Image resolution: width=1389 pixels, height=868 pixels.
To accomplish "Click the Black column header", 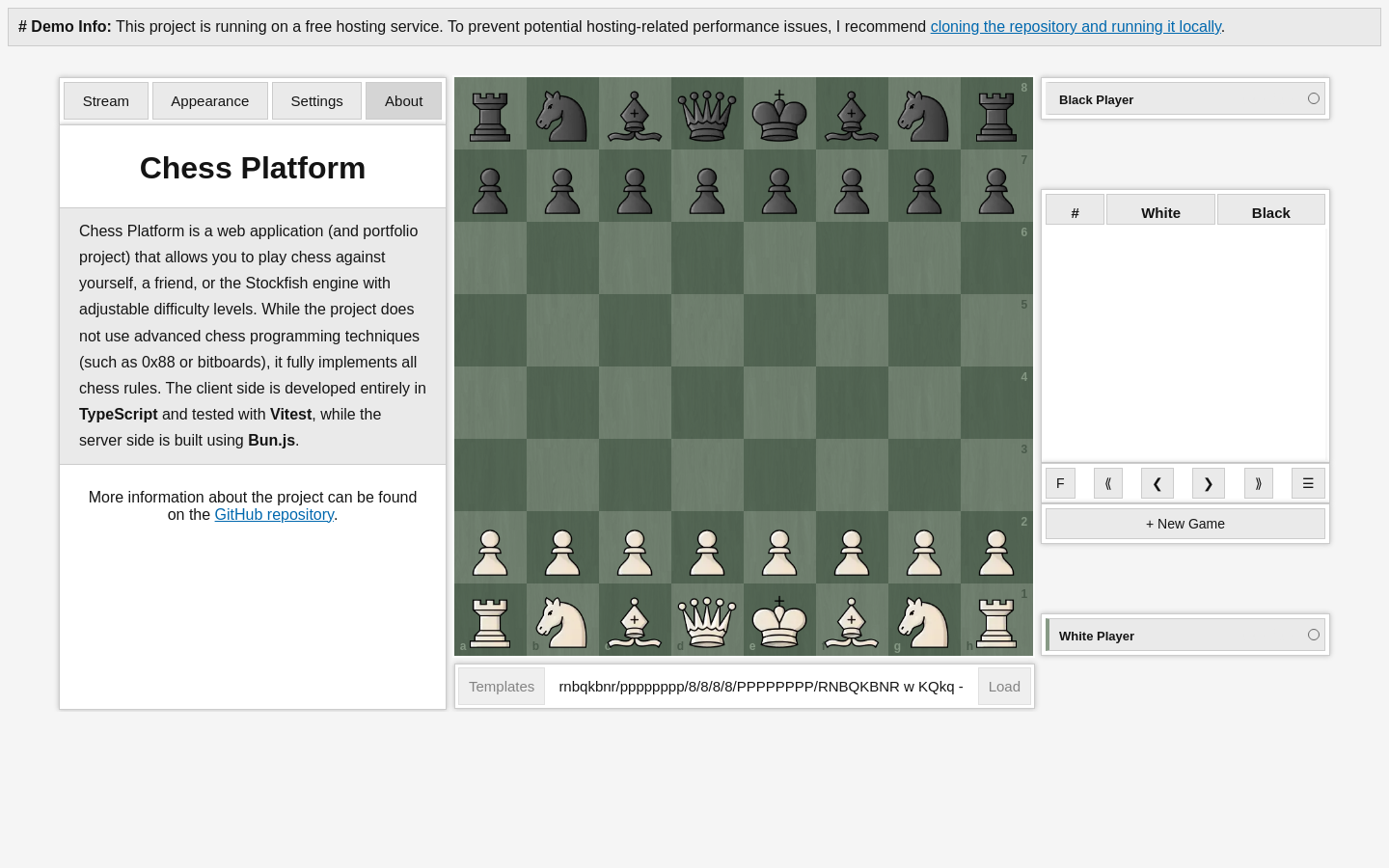I will pyautogui.click(x=1271, y=210).
